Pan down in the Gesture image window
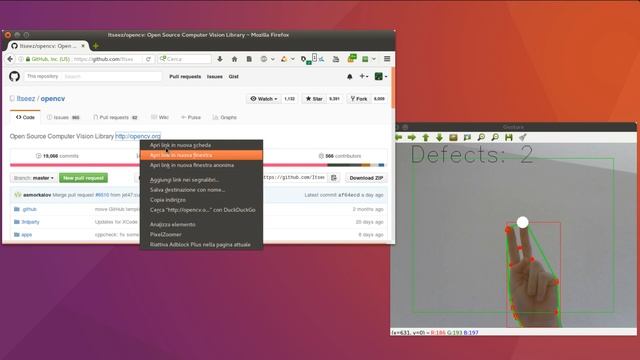Image resolution: width=640 pixels, height=360 pixels. point(439,138)
